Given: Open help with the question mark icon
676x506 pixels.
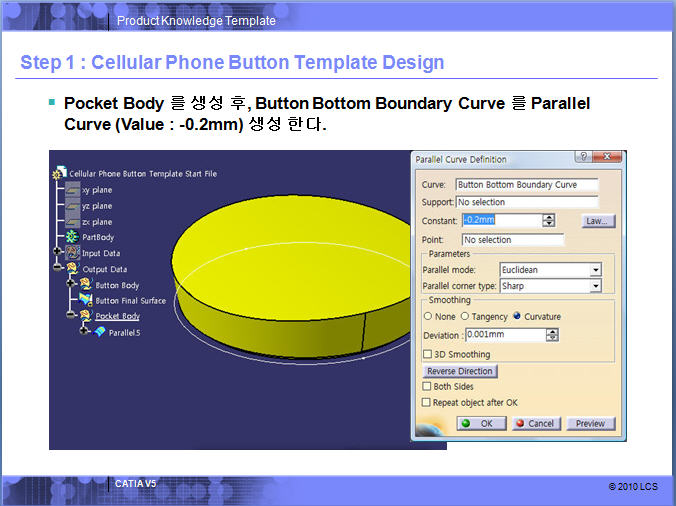Looking at the screenshot, I should pos(581,158).
